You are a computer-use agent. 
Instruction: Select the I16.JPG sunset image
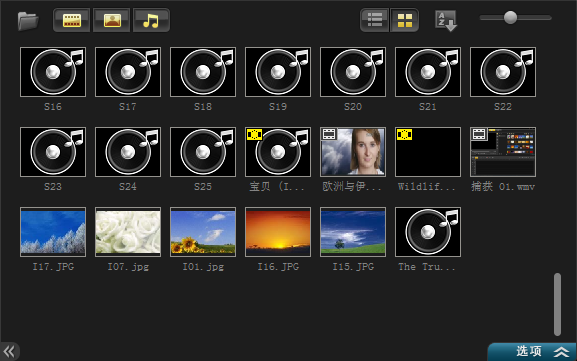278,232
